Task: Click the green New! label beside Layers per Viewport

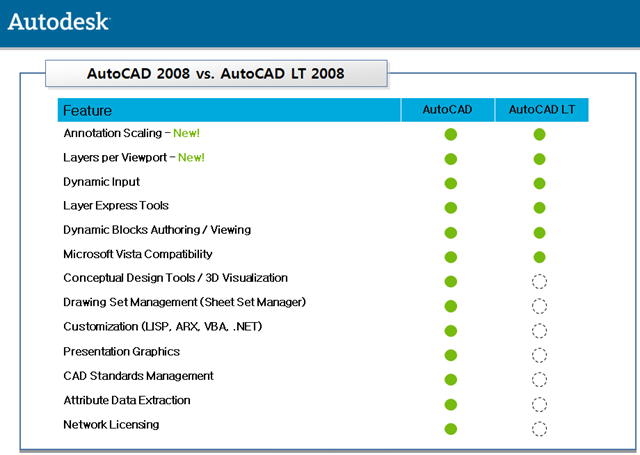Action: pyautogui.click(x=191, y=158)
